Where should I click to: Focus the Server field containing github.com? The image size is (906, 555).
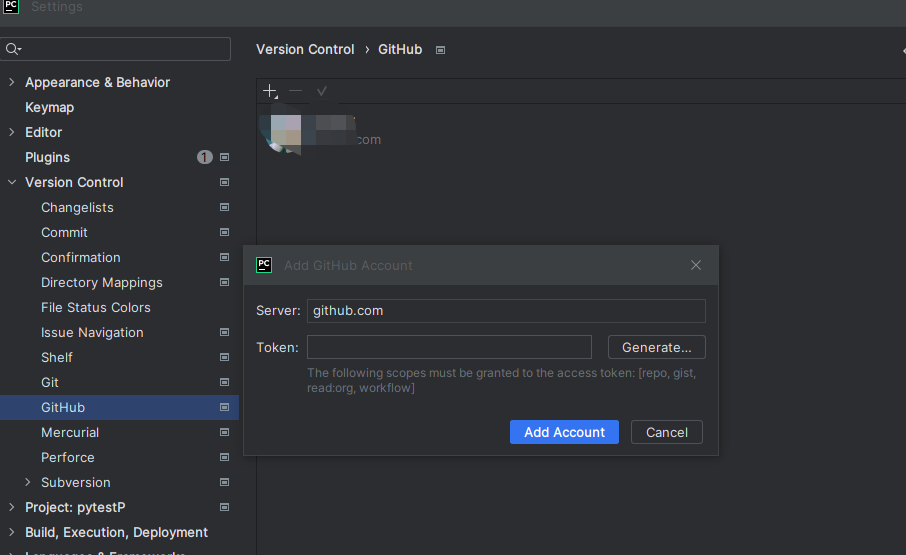[506, 311]
